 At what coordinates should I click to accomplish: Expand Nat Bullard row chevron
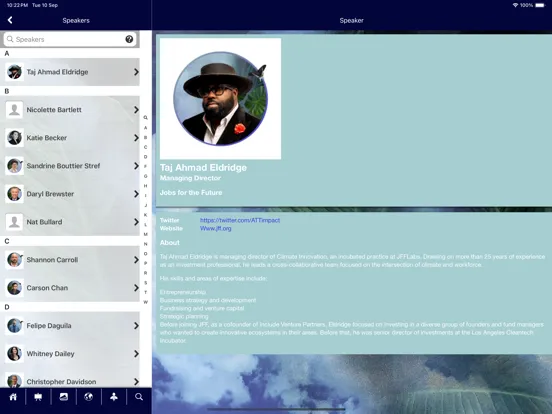pos(136,222)
